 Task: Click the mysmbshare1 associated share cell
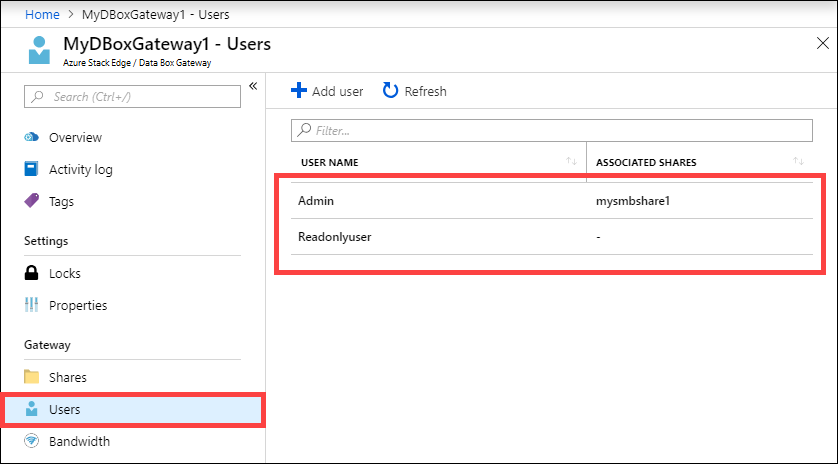pos(633,201)
